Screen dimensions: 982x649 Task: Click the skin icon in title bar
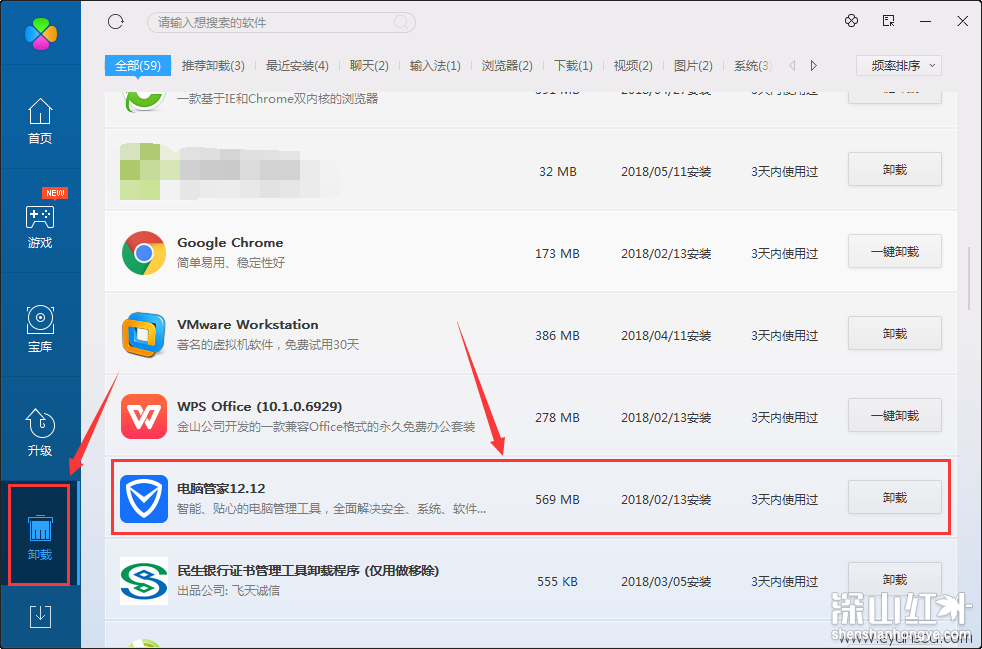point(852,21)
